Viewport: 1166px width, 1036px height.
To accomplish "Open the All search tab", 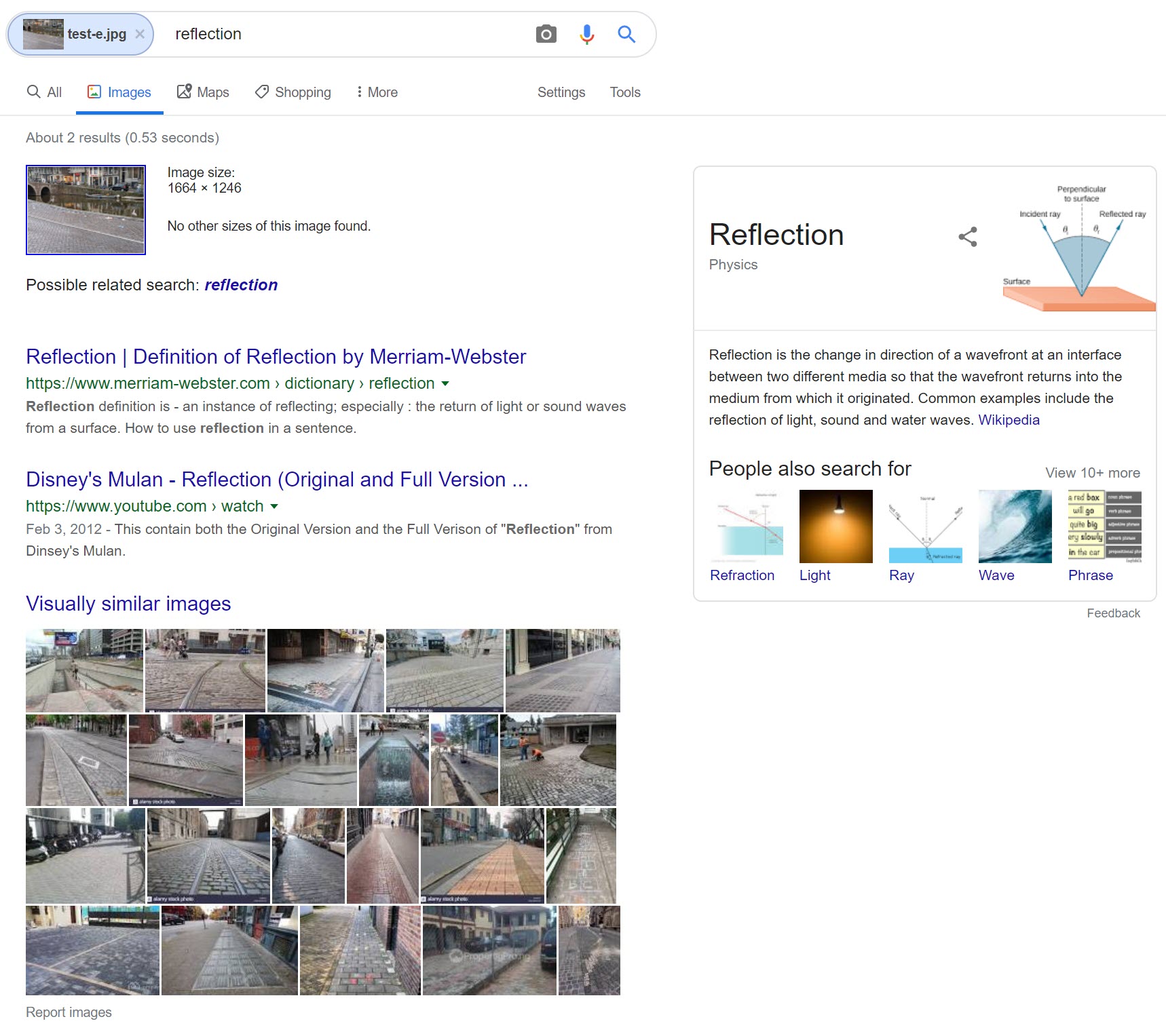I will pos(44,92).
